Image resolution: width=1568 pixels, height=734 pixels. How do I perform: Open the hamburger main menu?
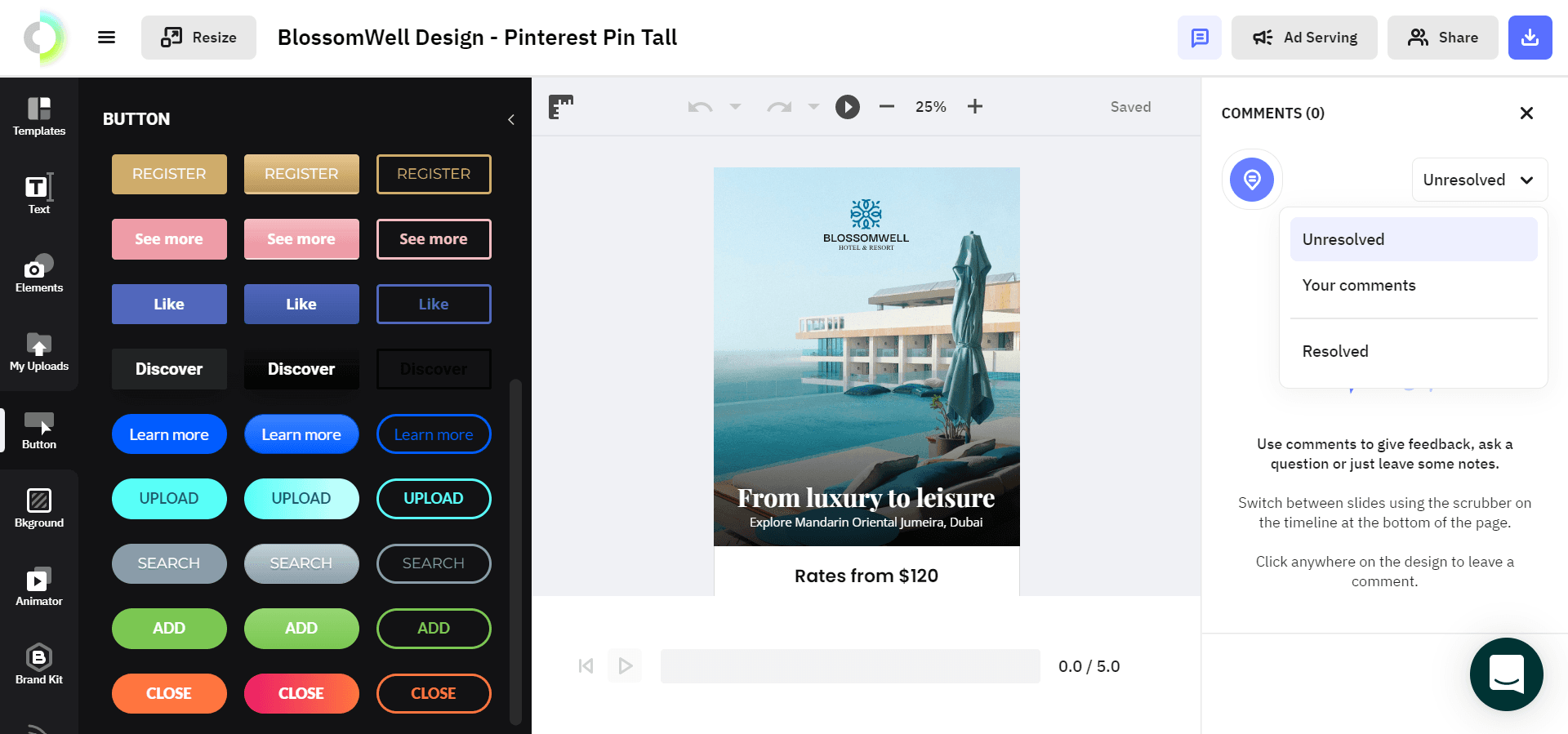click(106, 38)
